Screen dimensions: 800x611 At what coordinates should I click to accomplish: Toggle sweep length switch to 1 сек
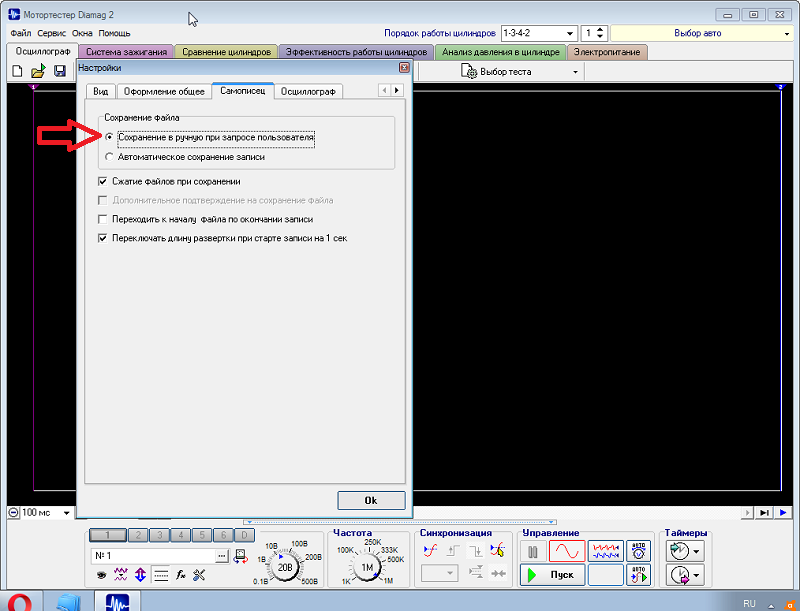tap(103, 238)
